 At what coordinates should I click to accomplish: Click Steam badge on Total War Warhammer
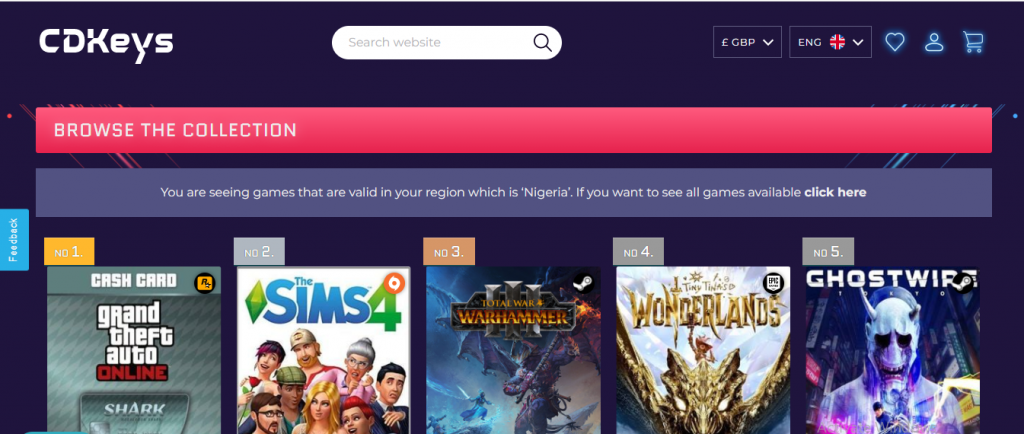click(584, 283)
